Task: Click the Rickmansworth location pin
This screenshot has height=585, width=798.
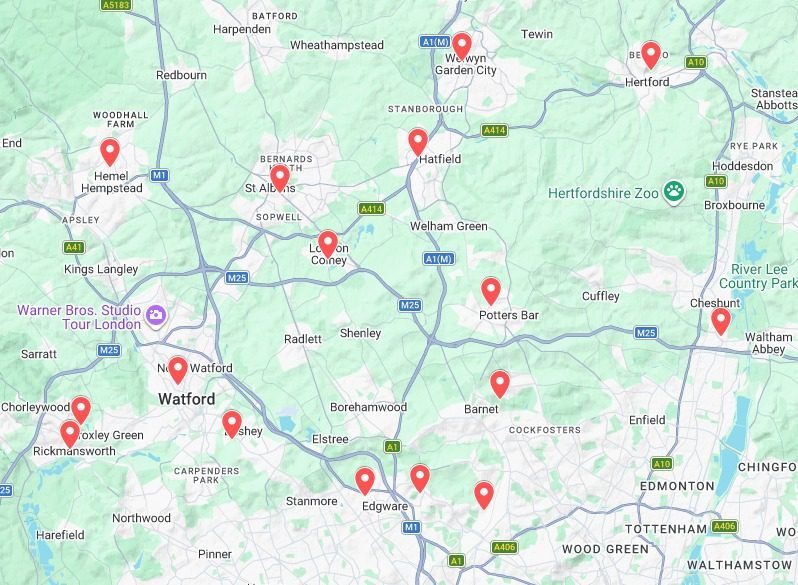Action: [x=70, y=434]
